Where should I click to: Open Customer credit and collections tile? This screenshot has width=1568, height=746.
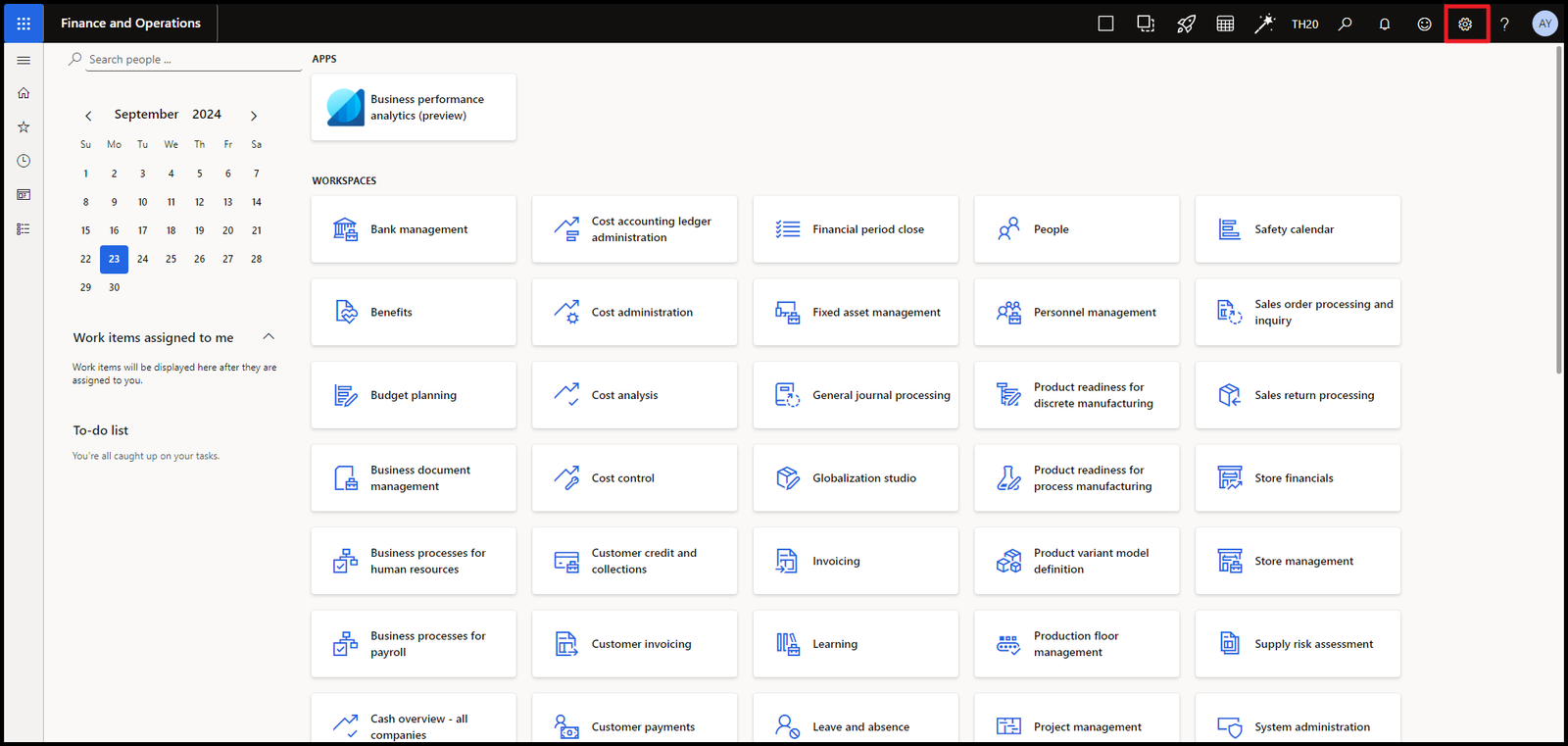click(x=635, y=561)
